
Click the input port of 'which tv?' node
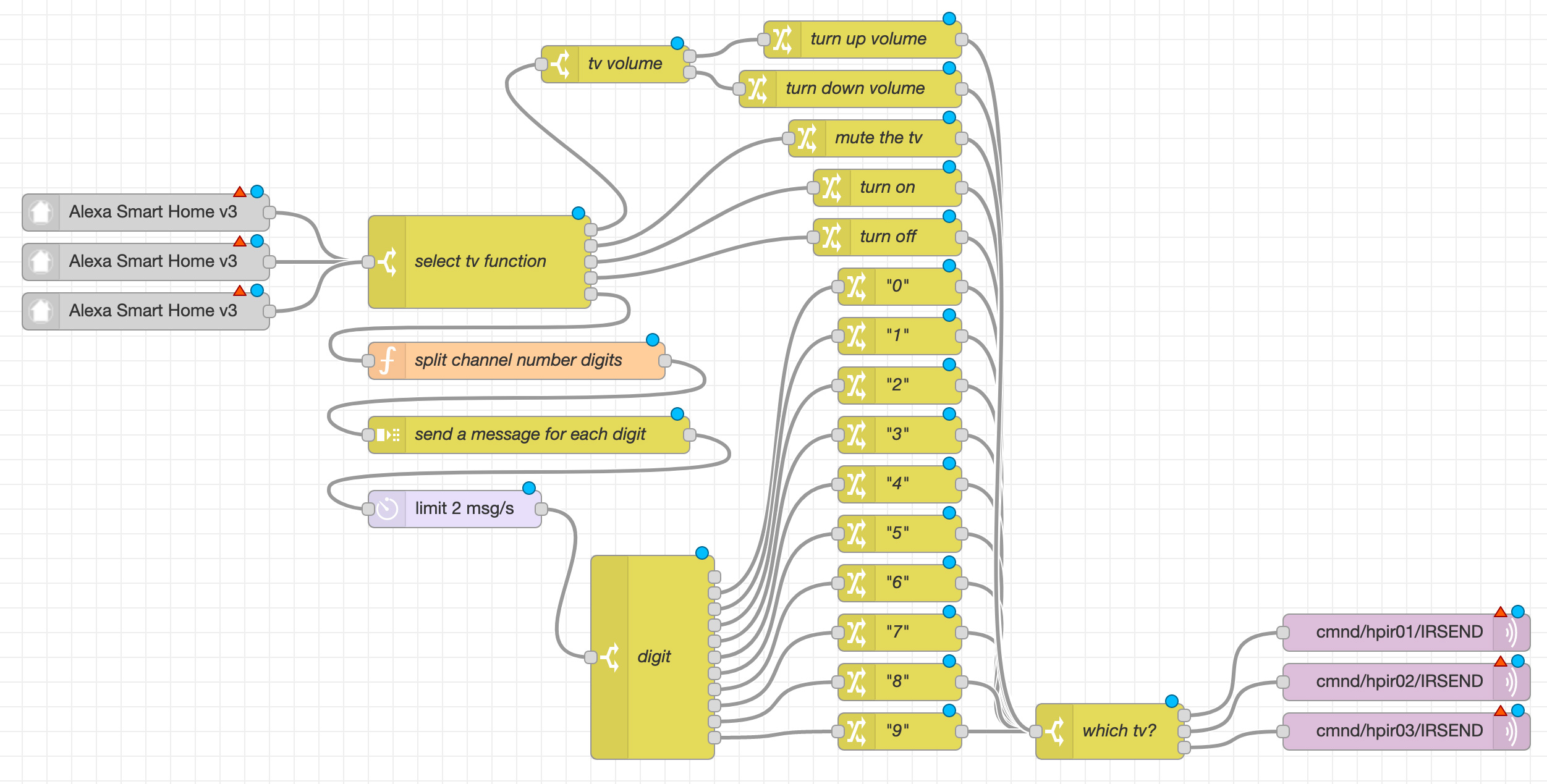(1036, 731)
